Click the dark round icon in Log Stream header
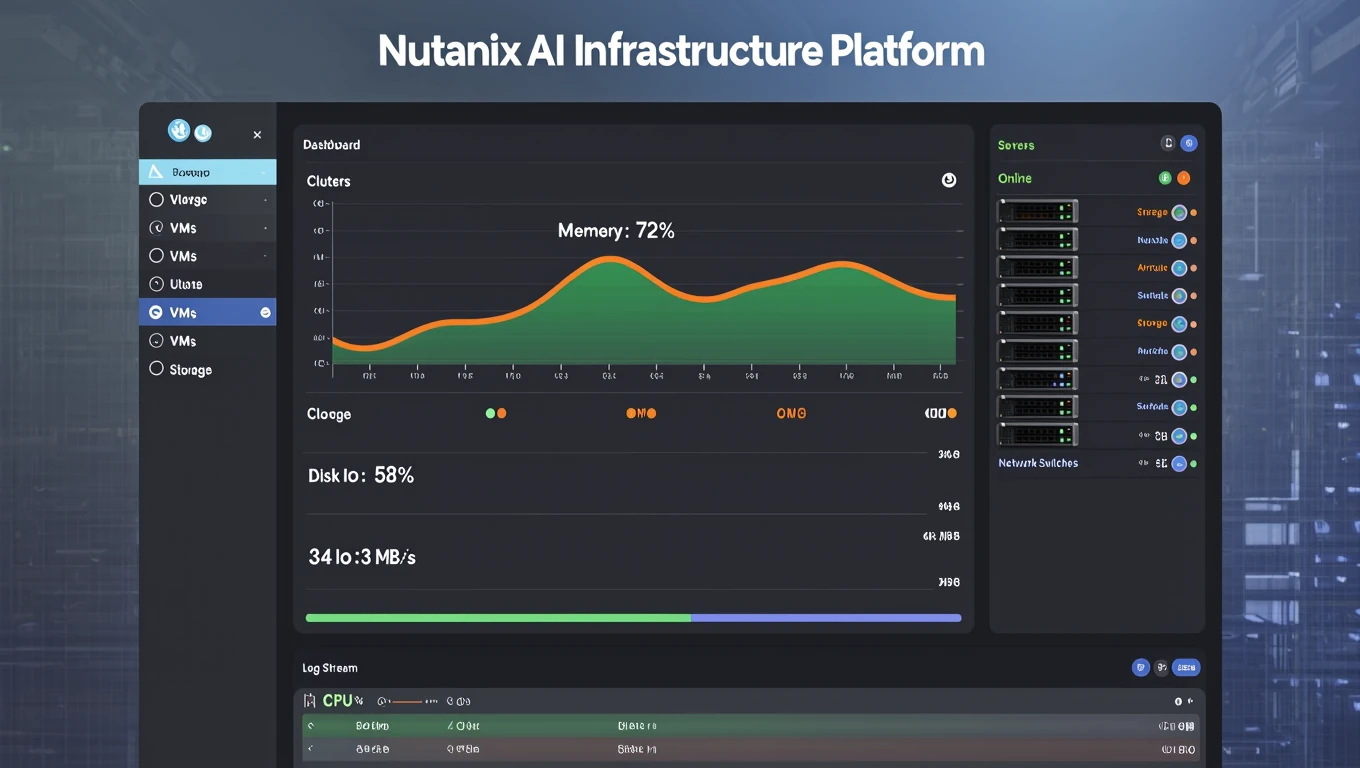Screen dimensions: 1360x768 point(1161,667)
